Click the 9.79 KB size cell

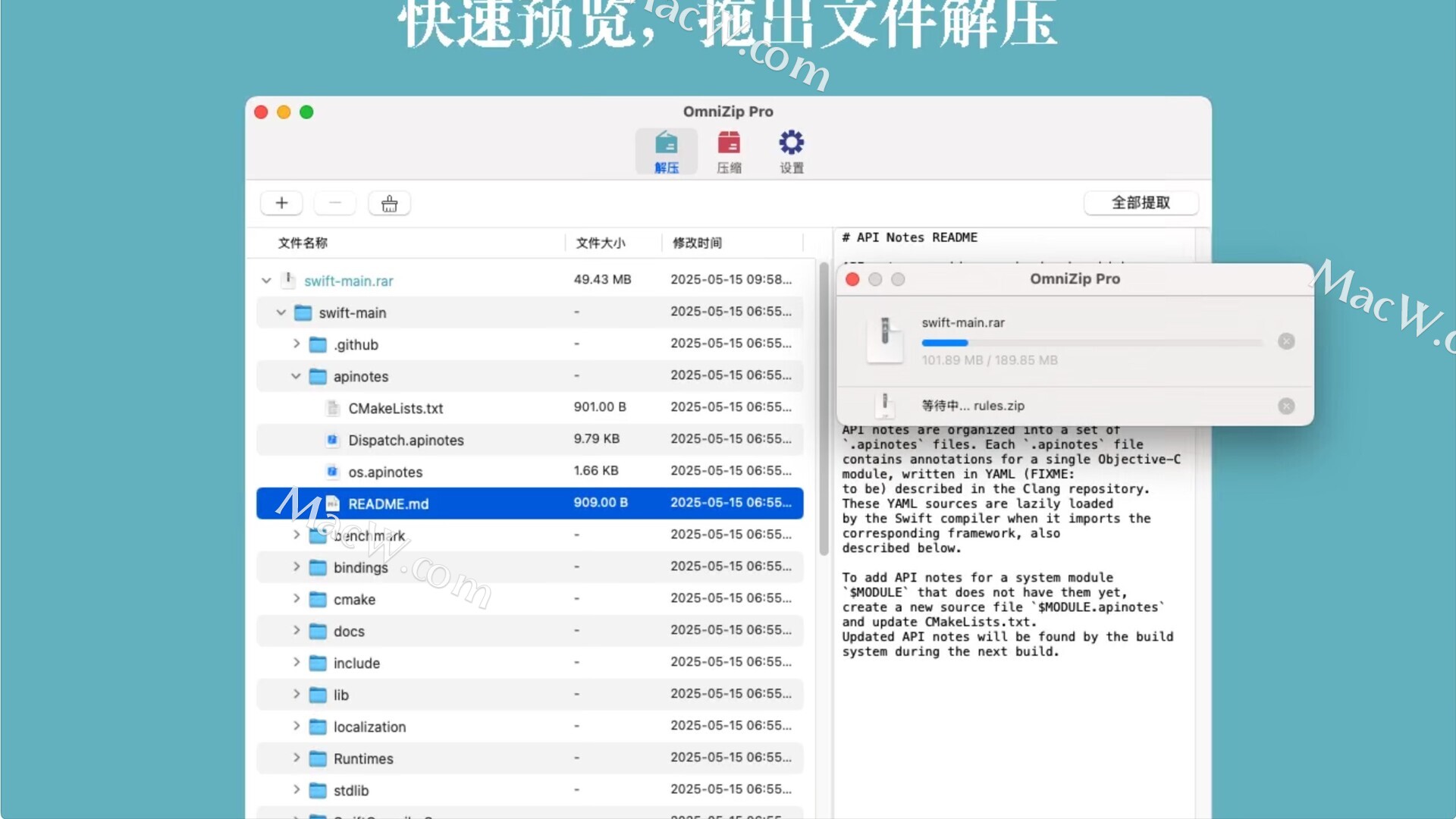[x=596, y=439]
